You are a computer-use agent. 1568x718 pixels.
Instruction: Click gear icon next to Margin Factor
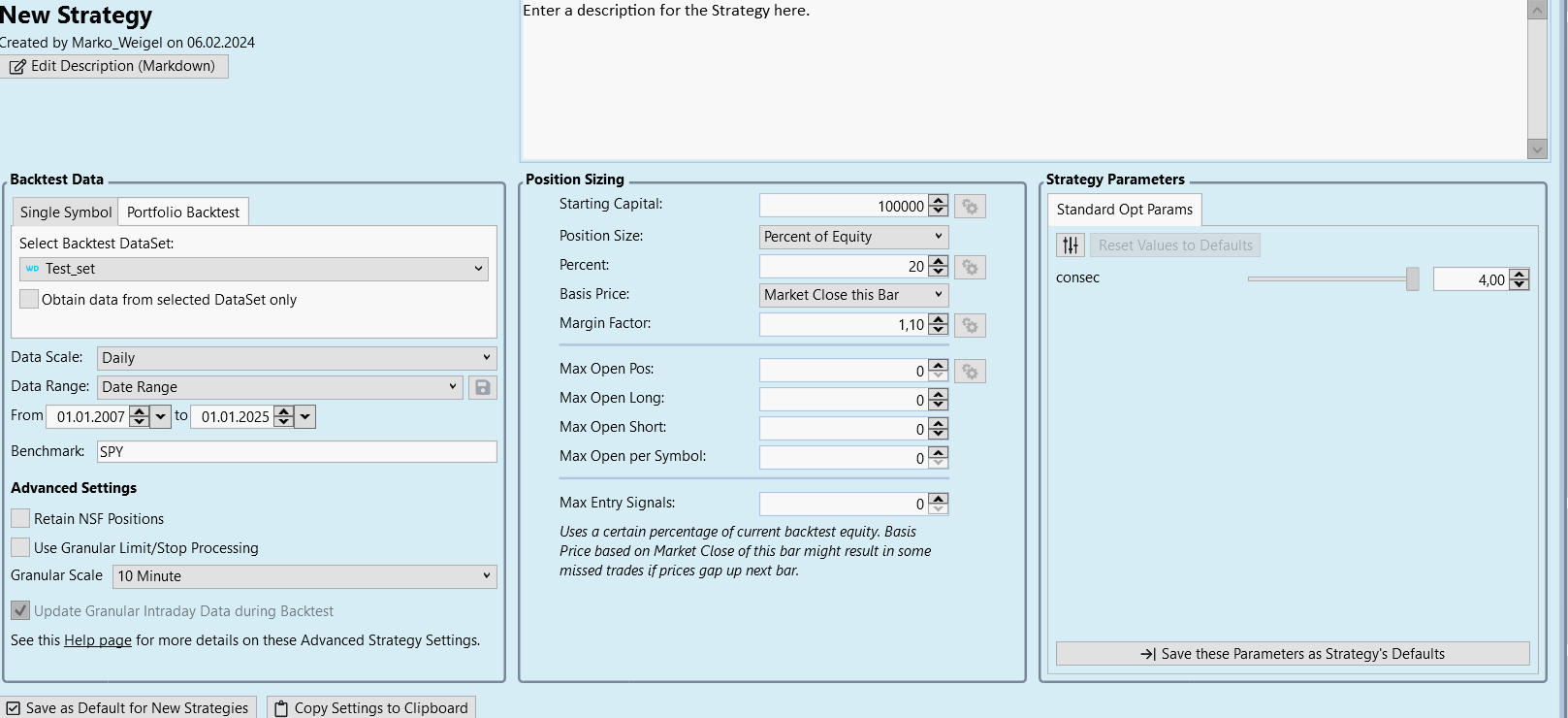click(x=970, y=325)
